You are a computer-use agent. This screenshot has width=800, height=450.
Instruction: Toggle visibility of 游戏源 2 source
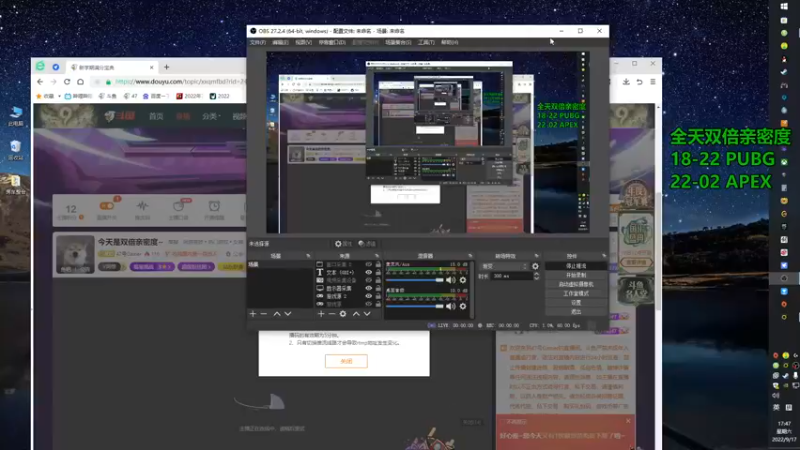[368, 296]
